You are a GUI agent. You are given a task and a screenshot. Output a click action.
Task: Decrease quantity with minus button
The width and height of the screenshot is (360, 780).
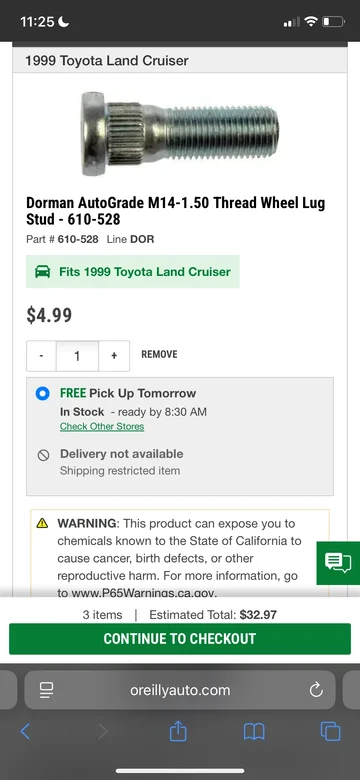[x=41, y=356]
